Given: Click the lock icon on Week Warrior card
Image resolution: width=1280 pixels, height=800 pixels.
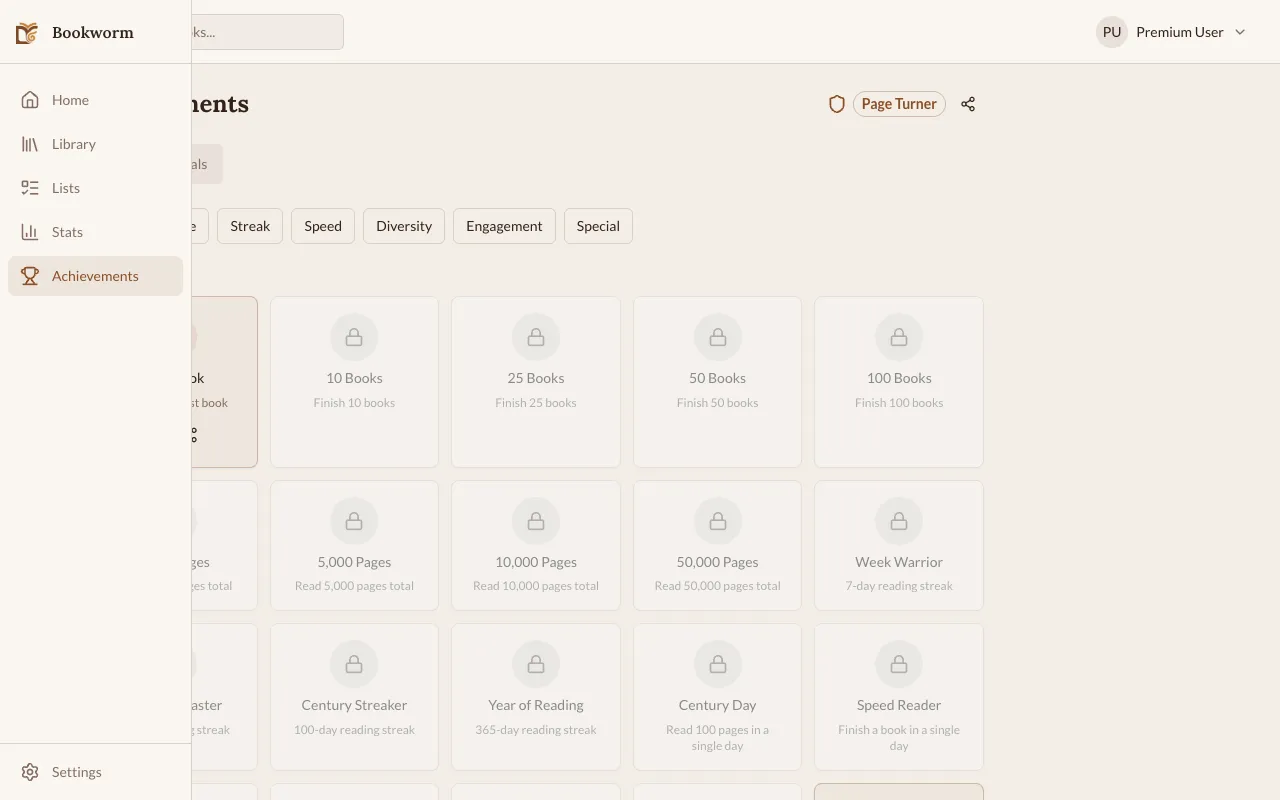Looking at the screenshot, I should pyautogui.click(x=899, y=521).
